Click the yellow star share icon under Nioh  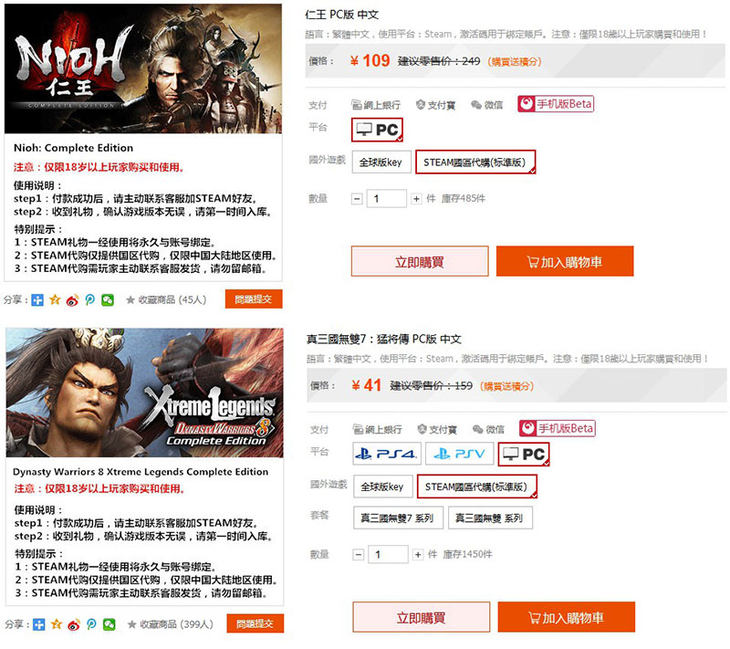(x=55, y=300)
